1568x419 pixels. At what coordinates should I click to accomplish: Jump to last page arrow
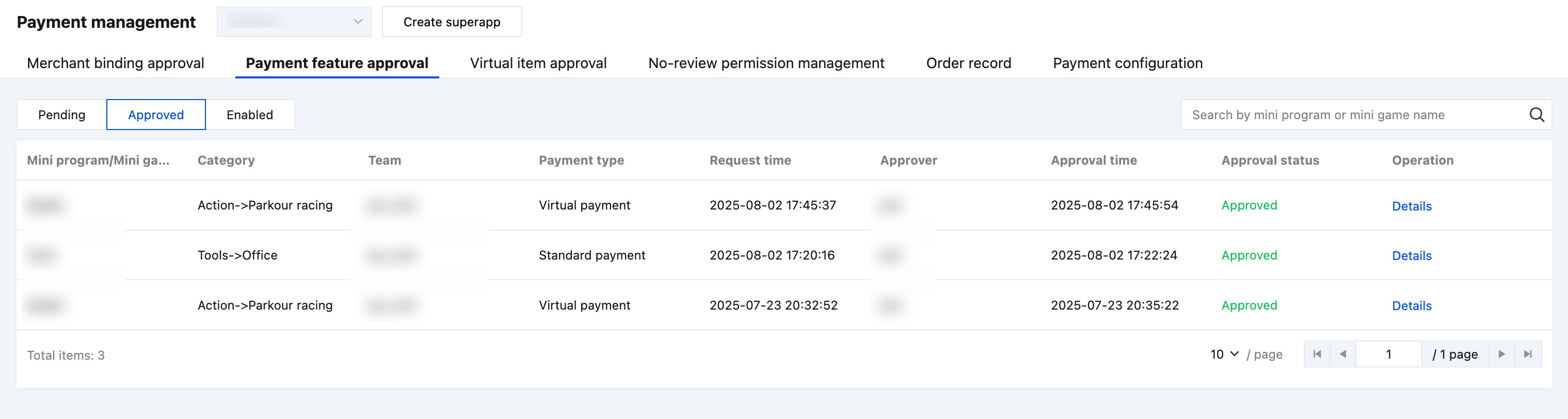[1527, 354]
